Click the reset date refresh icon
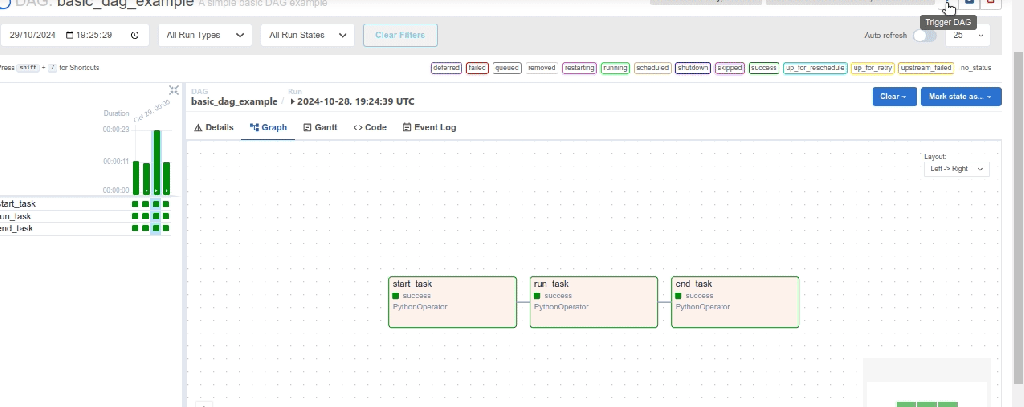Image resolution: width=1024 pixels, height=407 pixels. [x=134, y=35]
